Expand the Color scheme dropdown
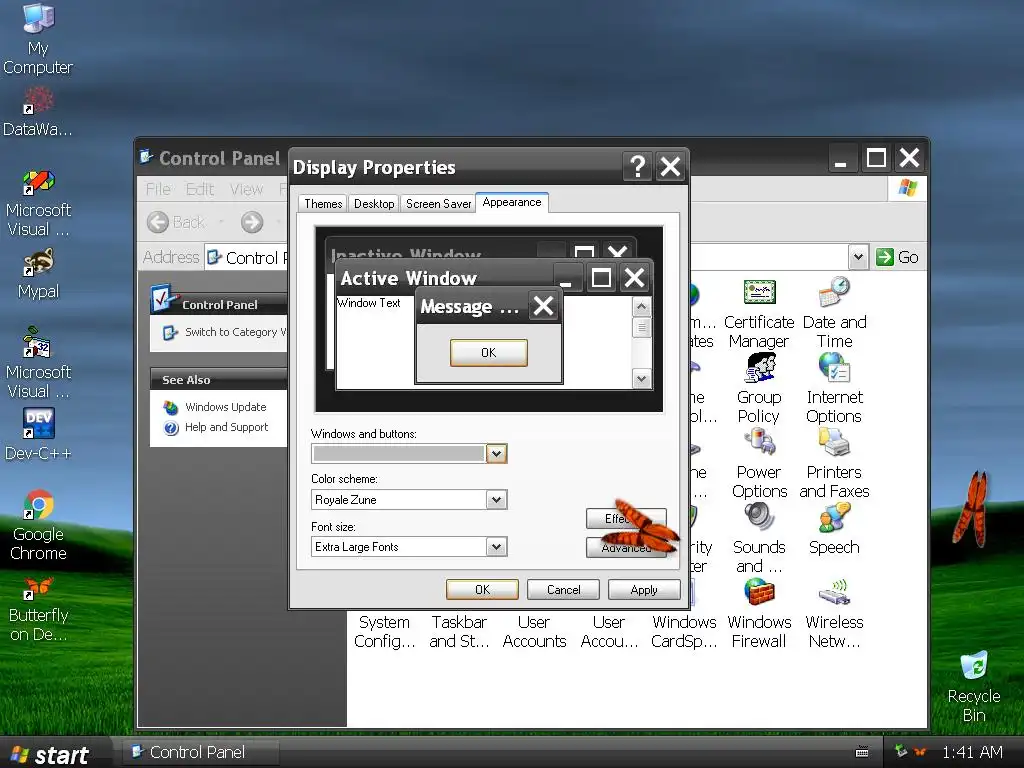This screenshot has height=768, width=1024. click(x=496, y=500)
